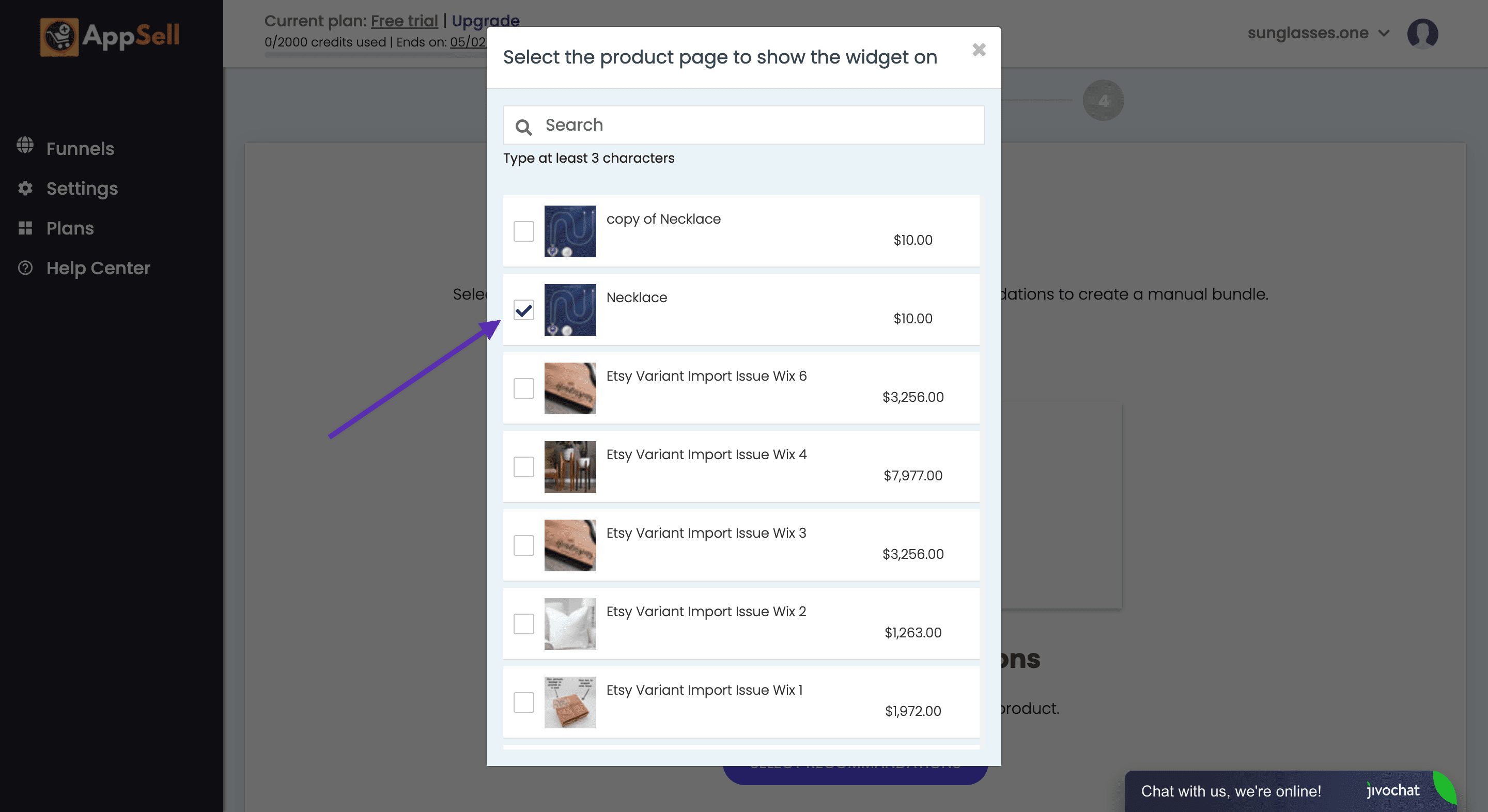Click the search magnifier icon
1488x812 pixels.
pos(523,127)
